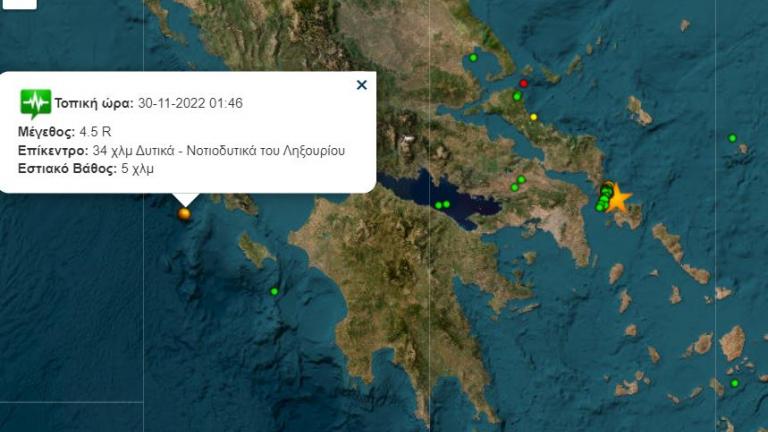
Task: Select the yellow earthquake marker on Evia
Action: (534, 117)
